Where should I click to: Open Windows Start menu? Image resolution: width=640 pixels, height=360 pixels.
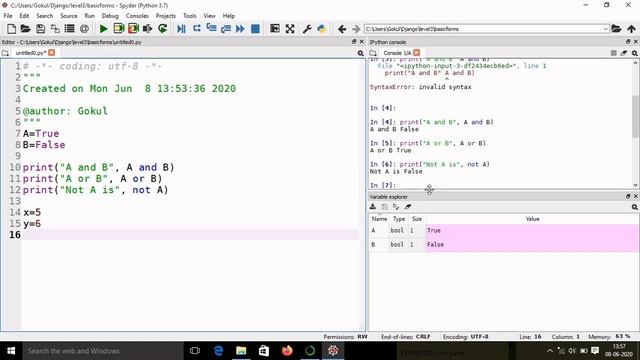coord(11,351)
